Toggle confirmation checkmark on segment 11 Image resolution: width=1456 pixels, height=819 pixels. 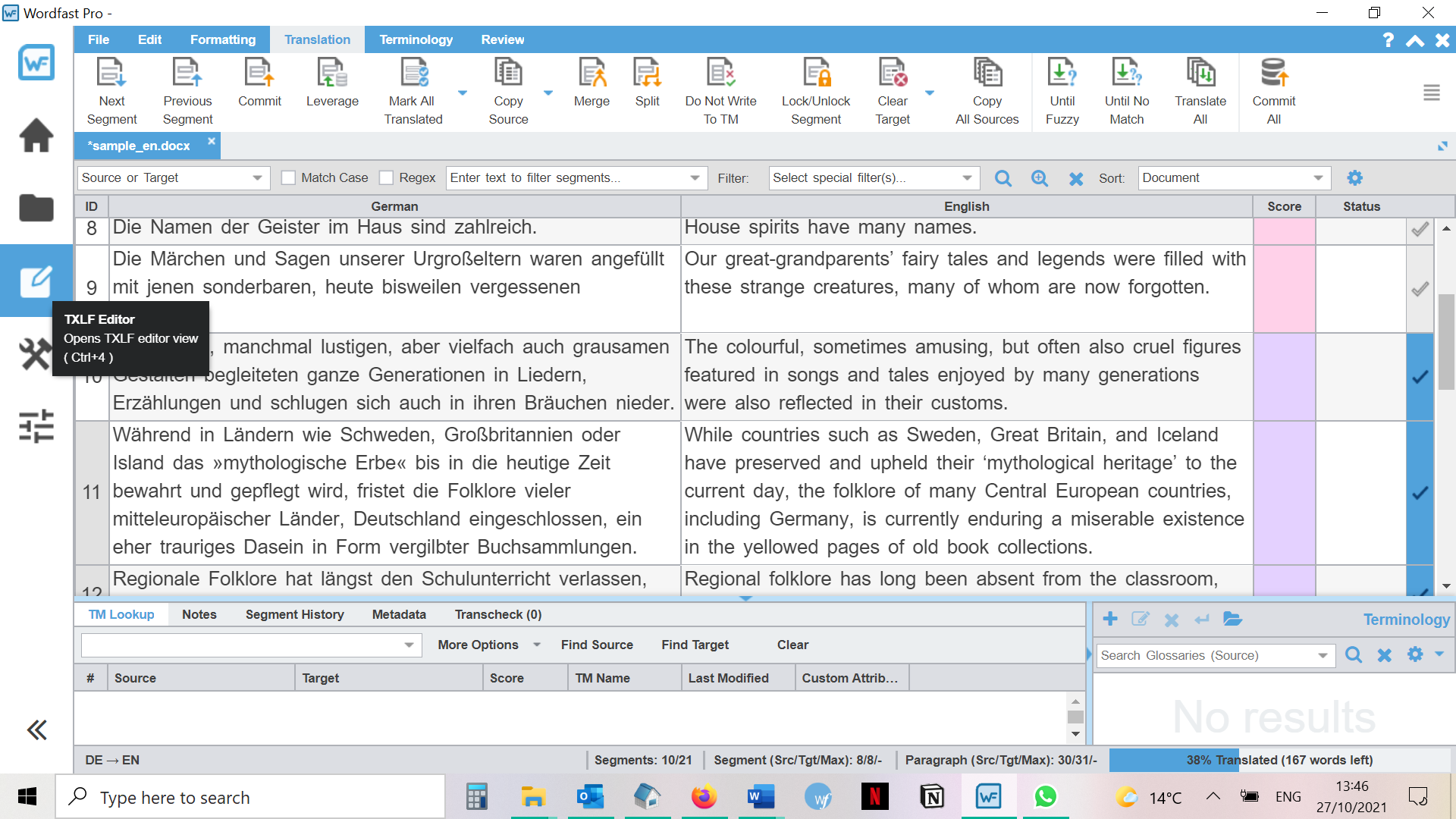pos(1420,491)
